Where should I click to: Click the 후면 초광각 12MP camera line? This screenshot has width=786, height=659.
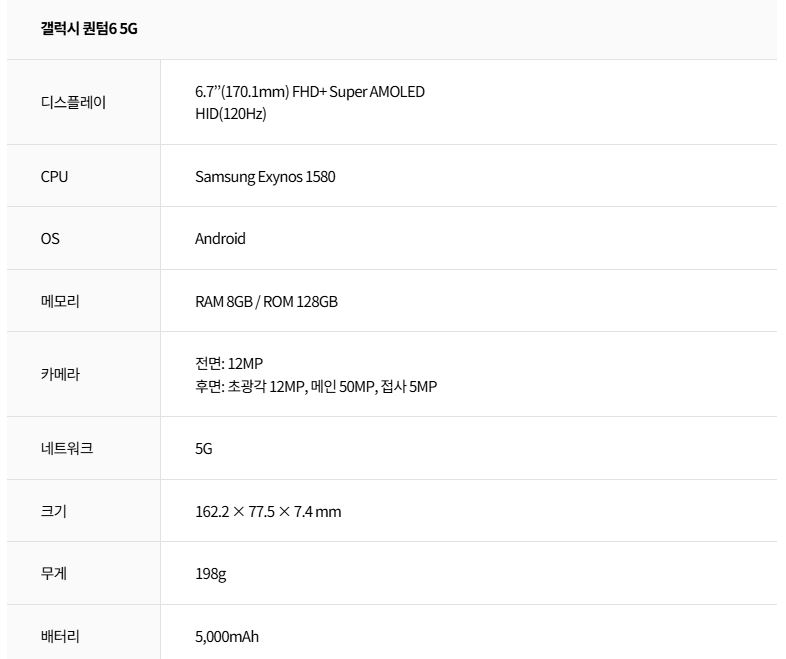tap(315, 387)
